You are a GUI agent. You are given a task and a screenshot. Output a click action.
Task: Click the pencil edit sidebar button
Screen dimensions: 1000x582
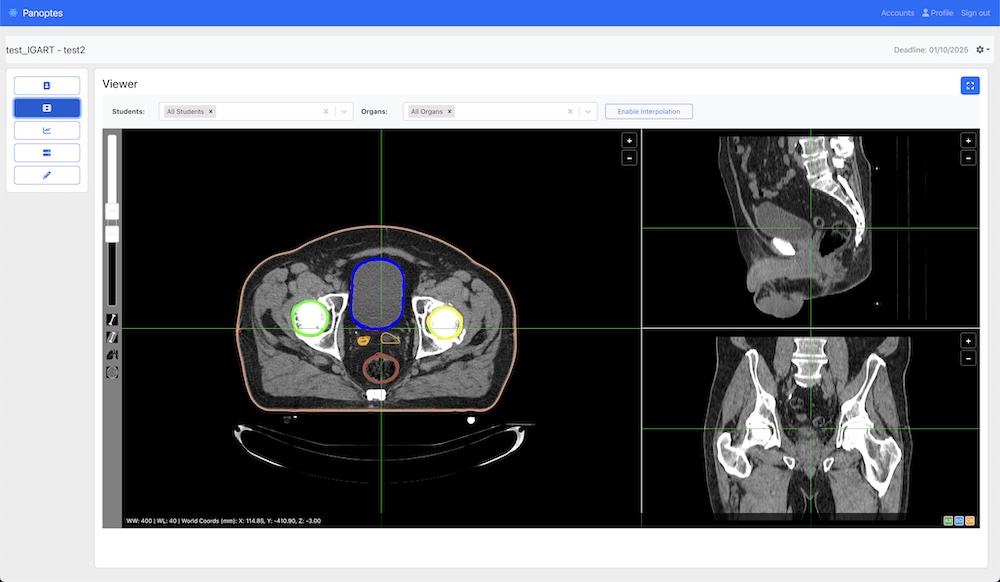[x=47, y=175]
